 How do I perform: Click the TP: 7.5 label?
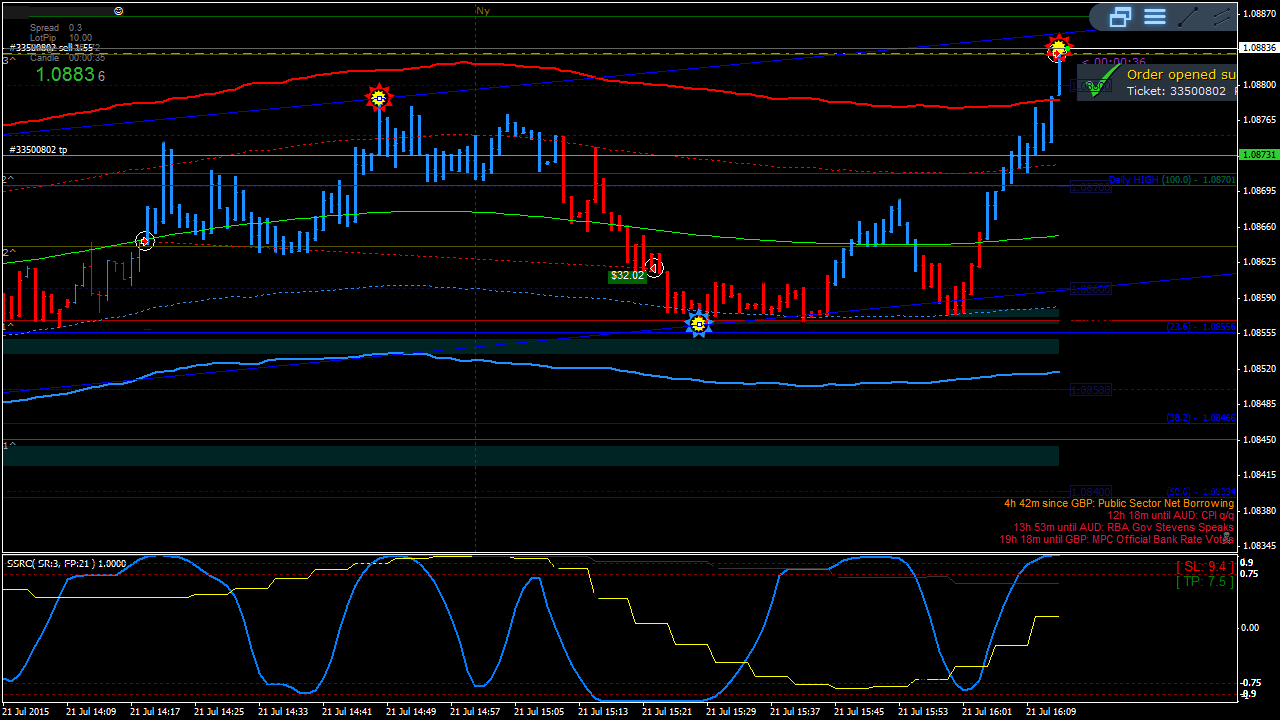(1204, 581)
